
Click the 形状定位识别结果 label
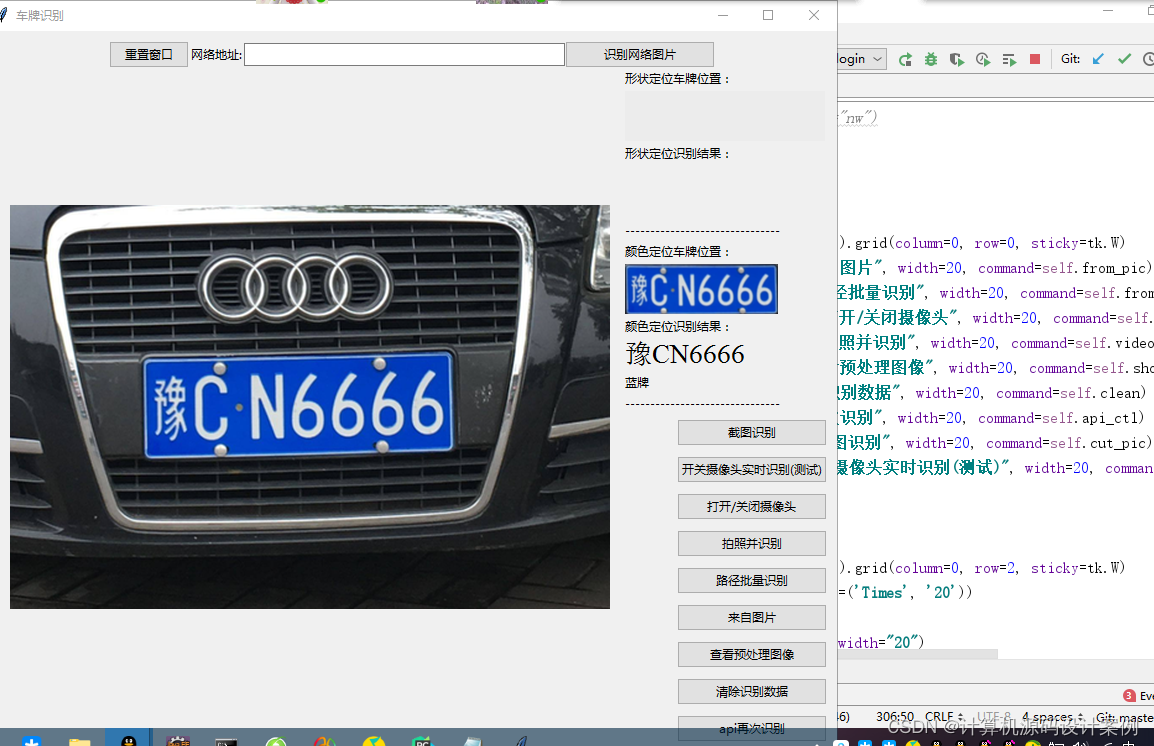(x=677, y=154)
